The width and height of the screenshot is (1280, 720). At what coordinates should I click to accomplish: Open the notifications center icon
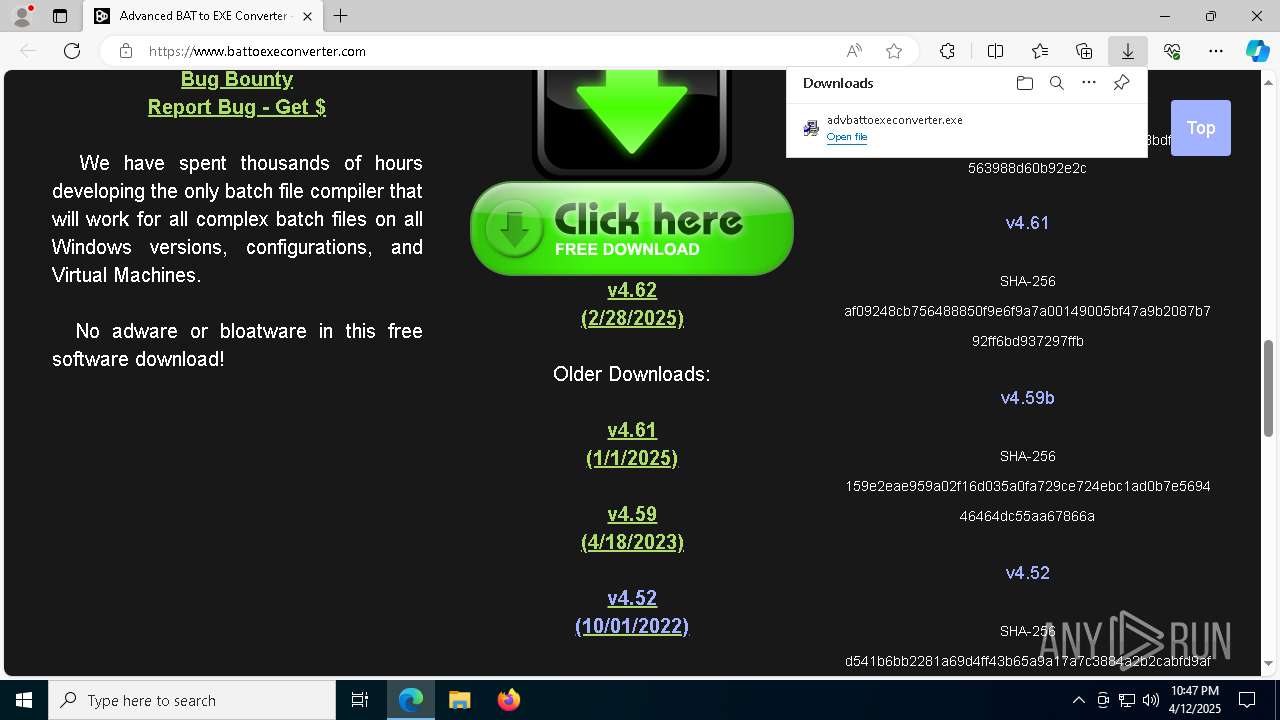coord(1247,700)
